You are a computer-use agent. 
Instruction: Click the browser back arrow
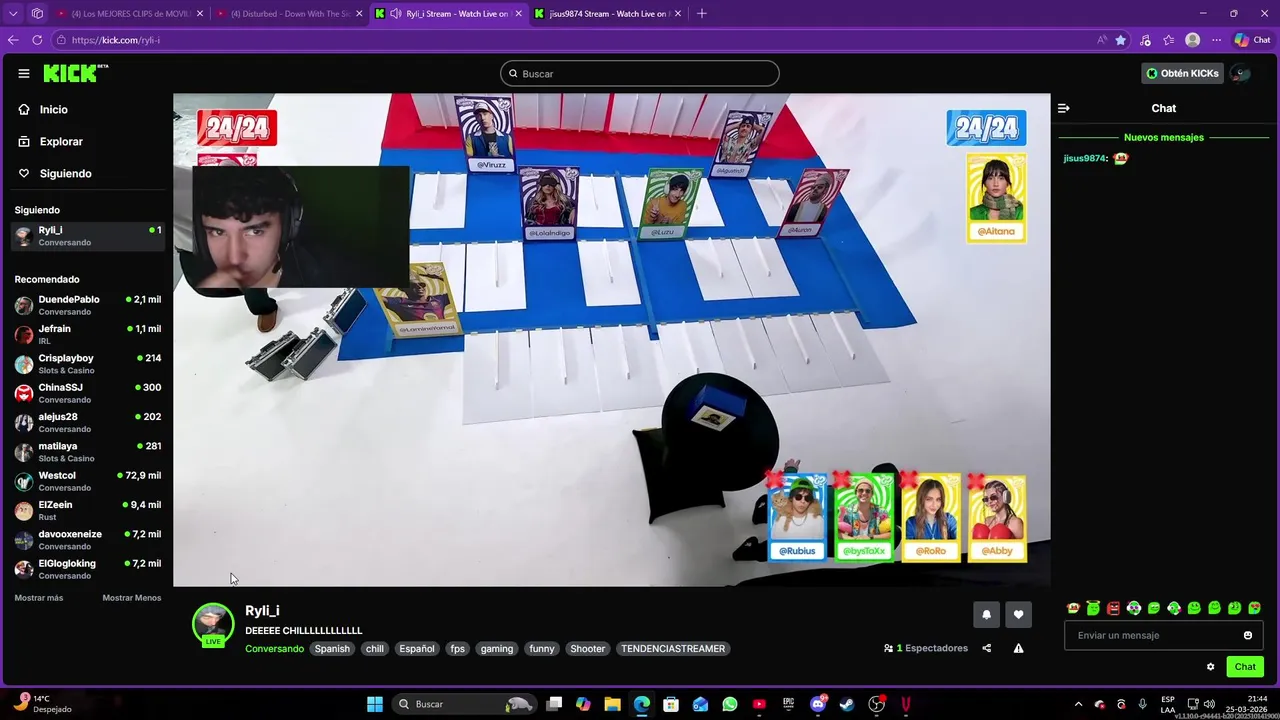point(13,40)
